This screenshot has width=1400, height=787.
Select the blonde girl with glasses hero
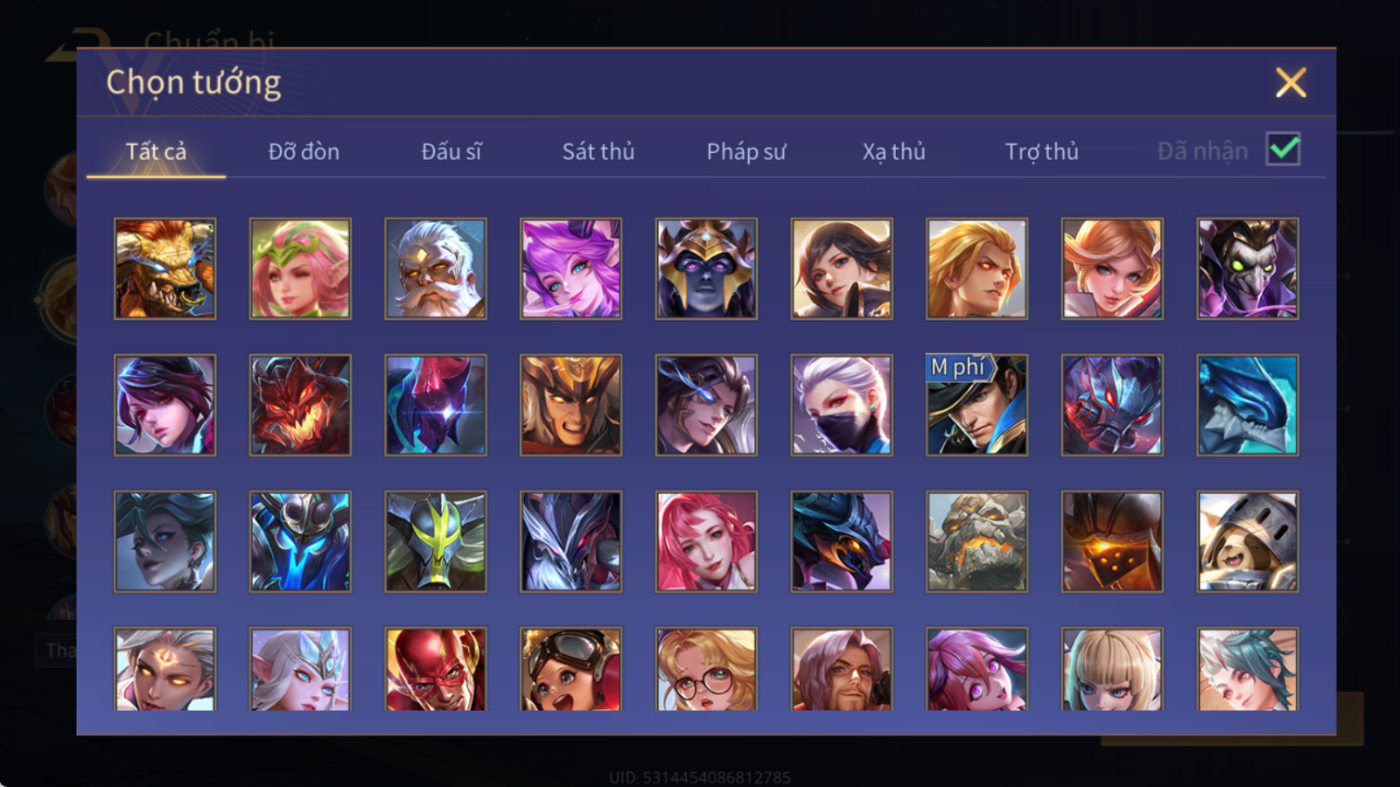707,669
